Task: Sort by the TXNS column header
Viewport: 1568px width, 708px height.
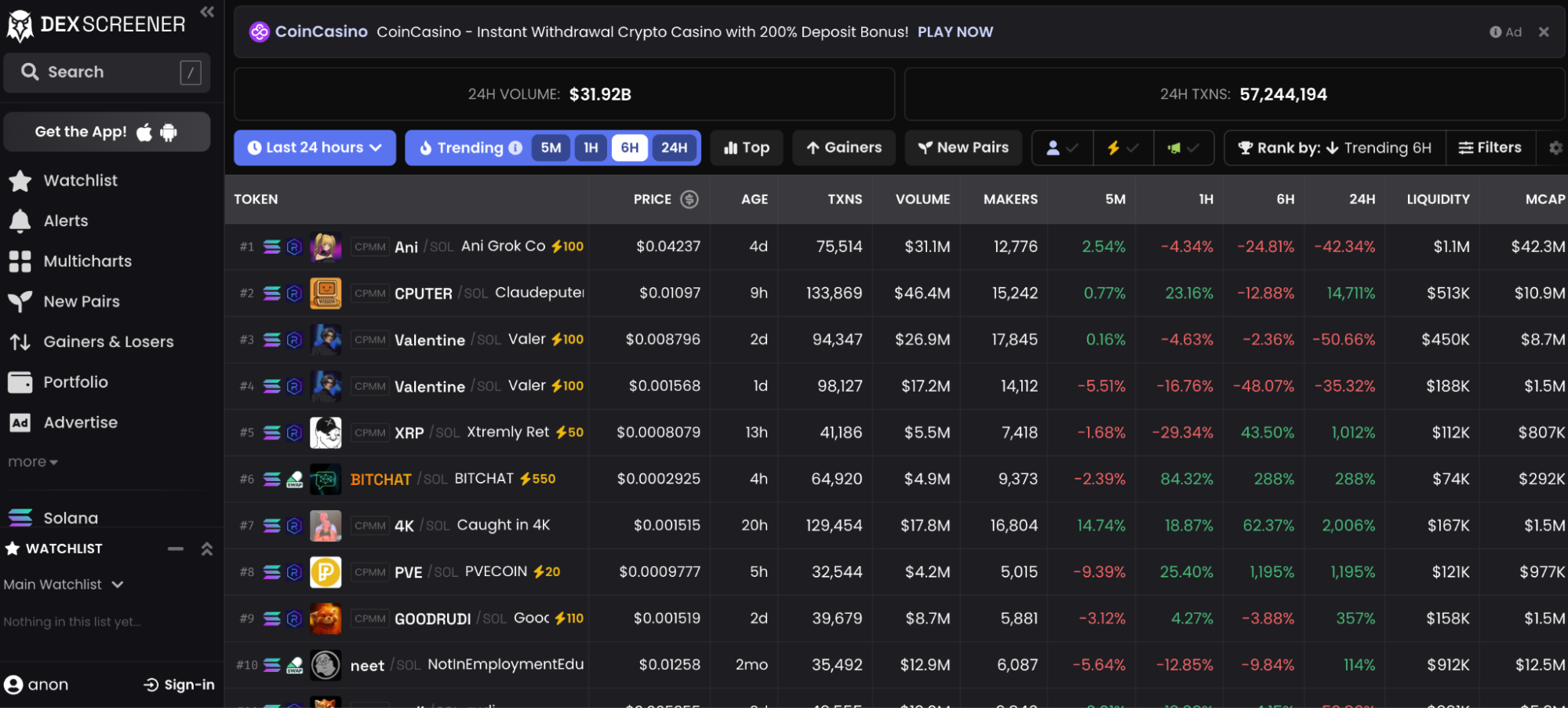Action: tap(845, 199)
